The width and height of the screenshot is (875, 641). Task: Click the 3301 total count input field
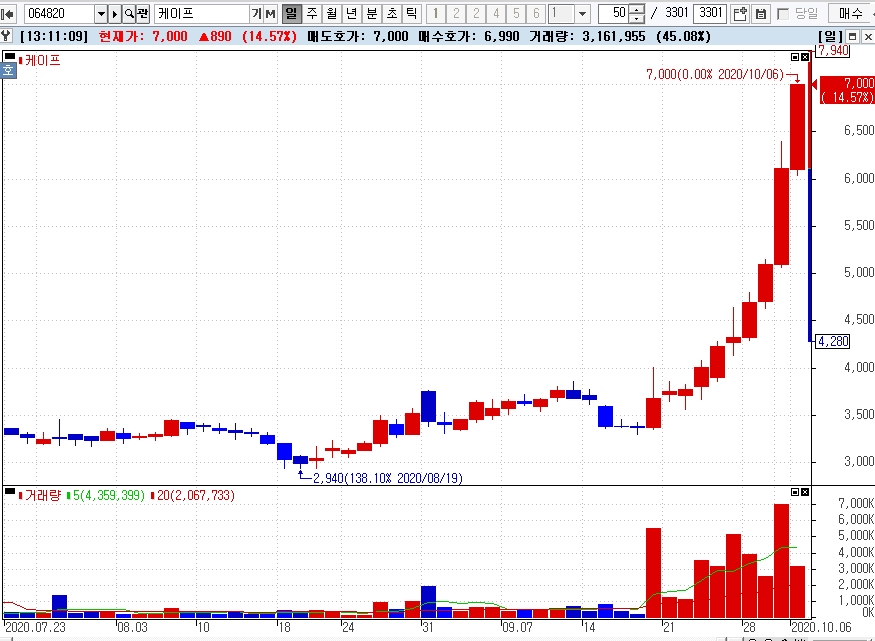tap(710, 13)
